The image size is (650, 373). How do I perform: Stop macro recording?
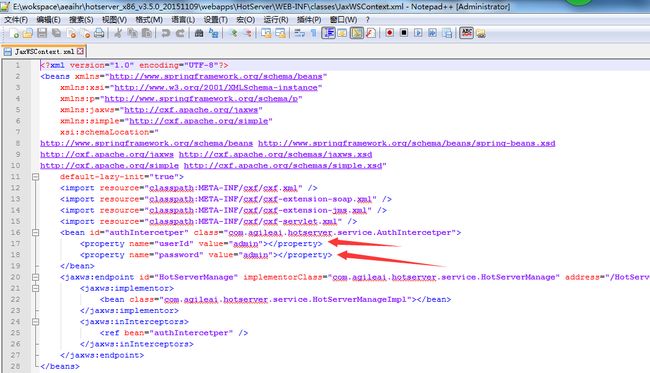coord(404,33)
